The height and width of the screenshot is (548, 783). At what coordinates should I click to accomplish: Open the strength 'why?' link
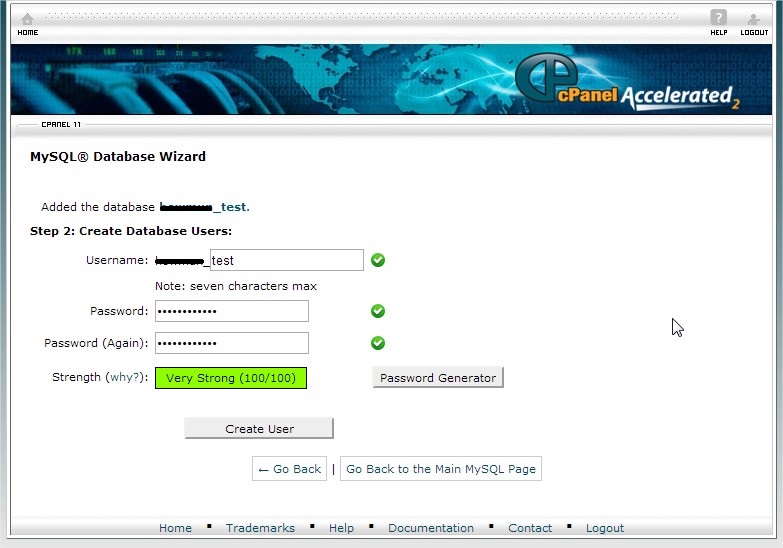[x=125, y=377]
